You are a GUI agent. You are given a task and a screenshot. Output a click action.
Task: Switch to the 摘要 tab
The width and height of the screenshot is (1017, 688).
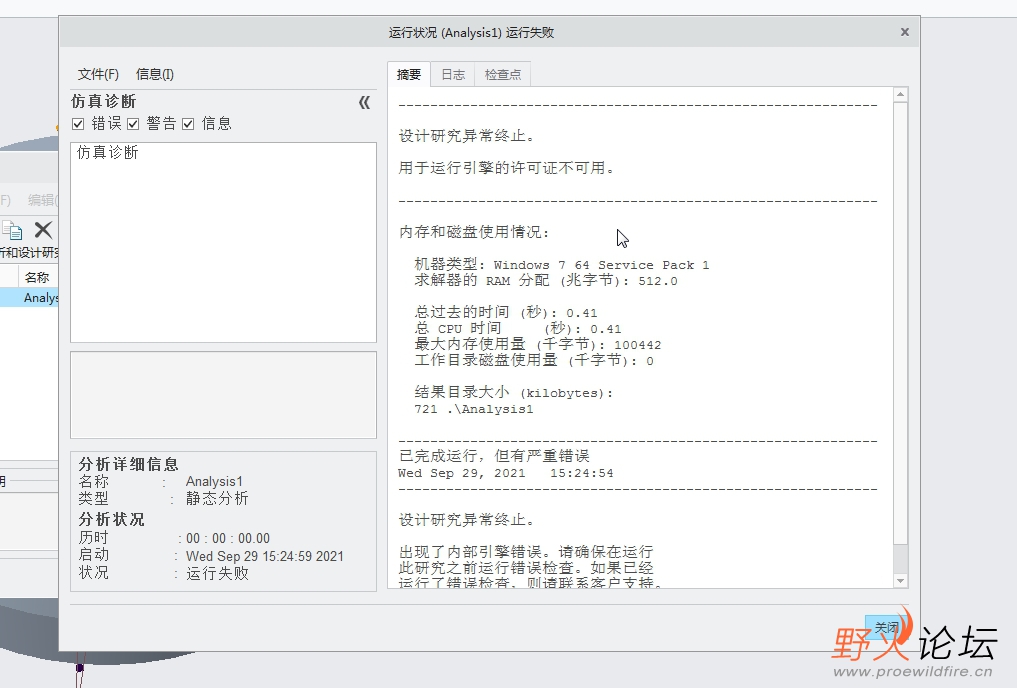click(409, 75)
